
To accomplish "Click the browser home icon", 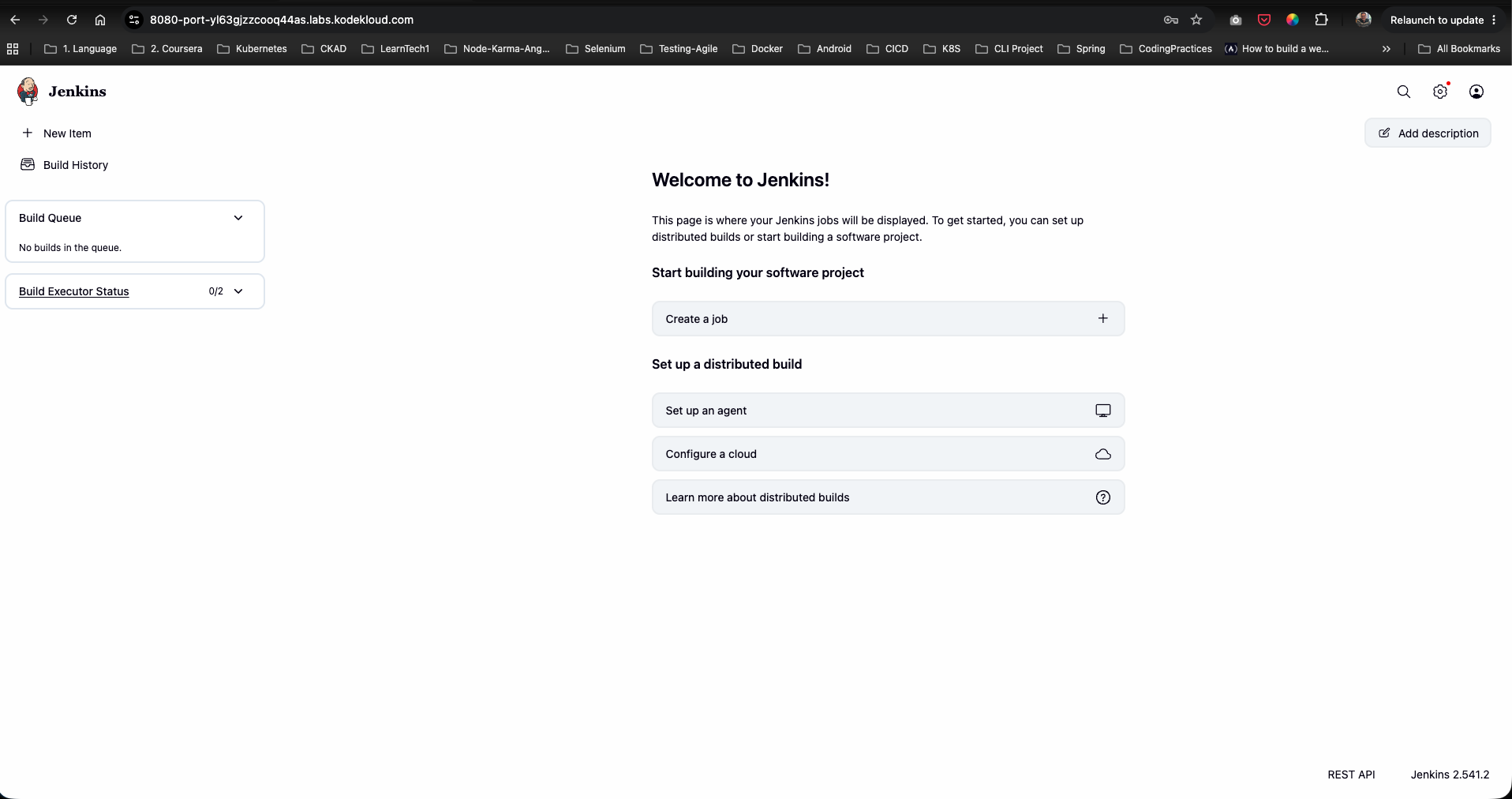I will tap(100, 20).
